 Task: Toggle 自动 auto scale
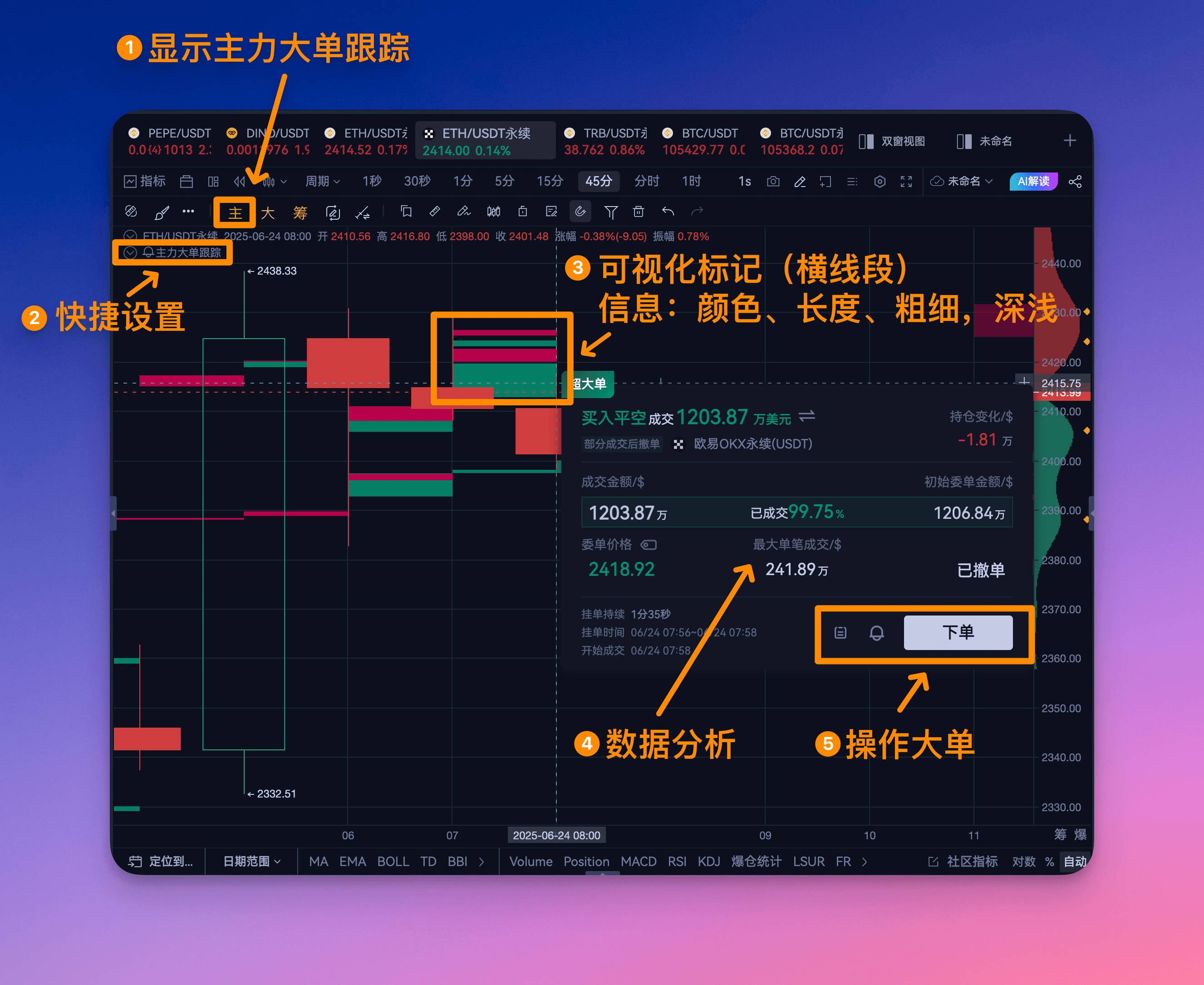click(x=1075, y=862)
